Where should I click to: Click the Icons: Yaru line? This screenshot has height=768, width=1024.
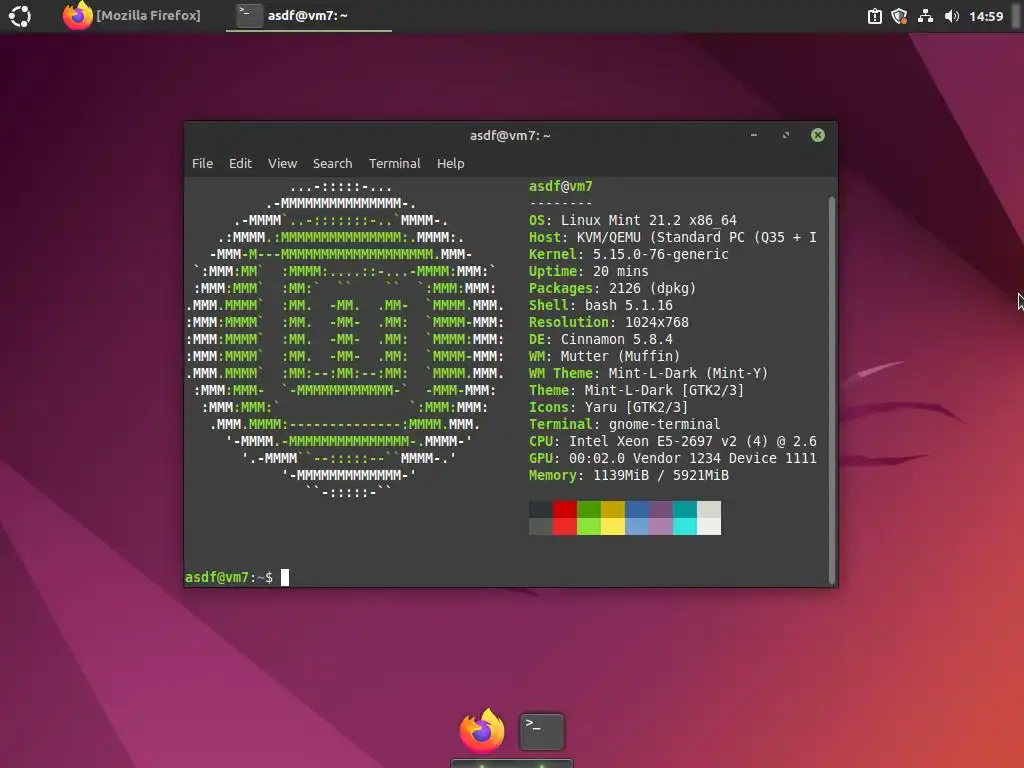point(608,407)
